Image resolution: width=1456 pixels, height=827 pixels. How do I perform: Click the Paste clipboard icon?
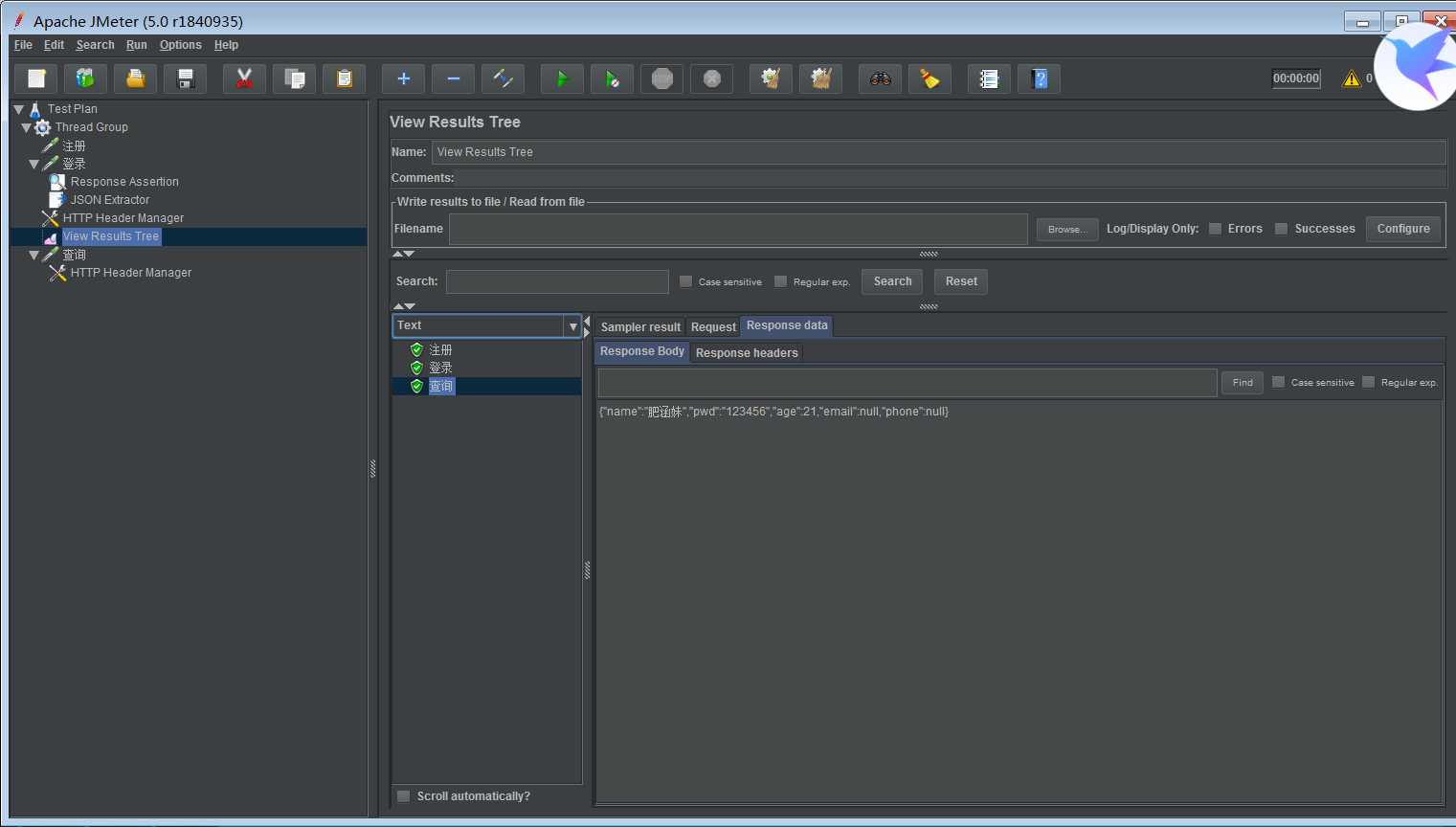[x=345, y=78]
